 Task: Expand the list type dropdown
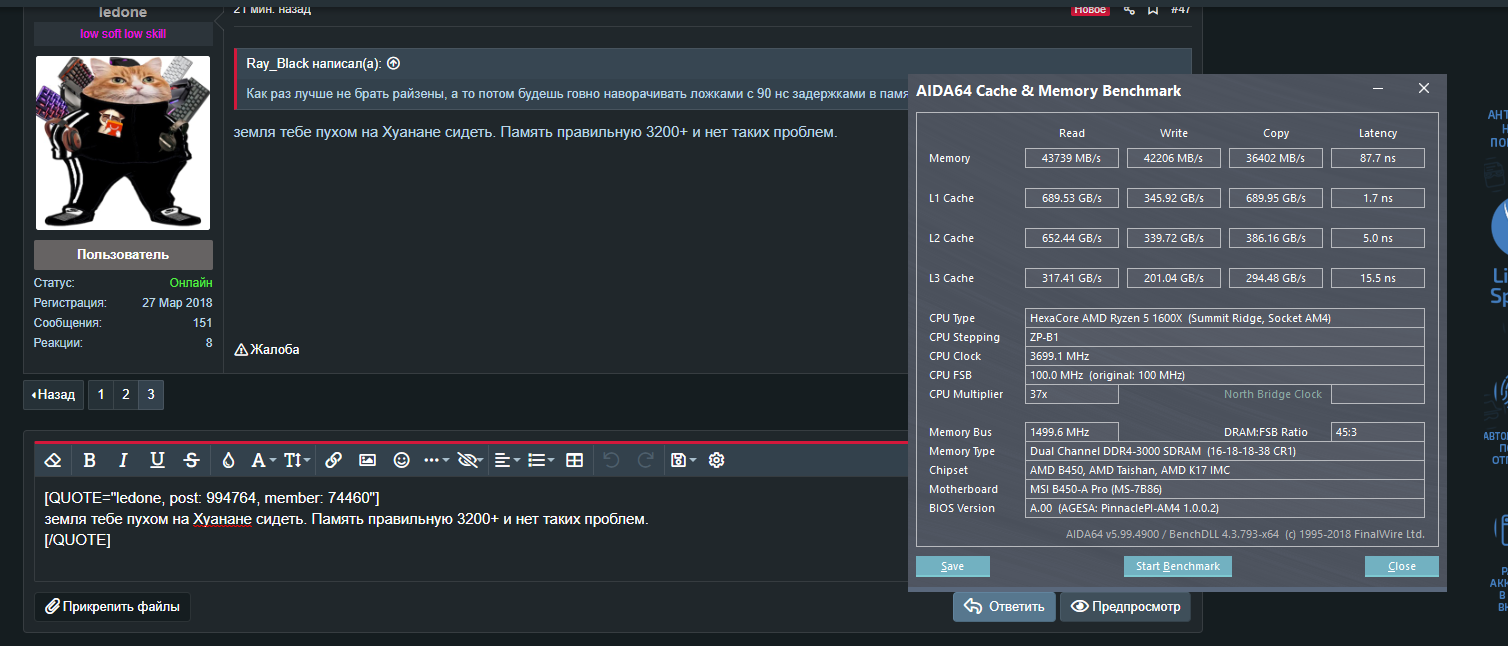pyautogui.click(x=541, y=460)
